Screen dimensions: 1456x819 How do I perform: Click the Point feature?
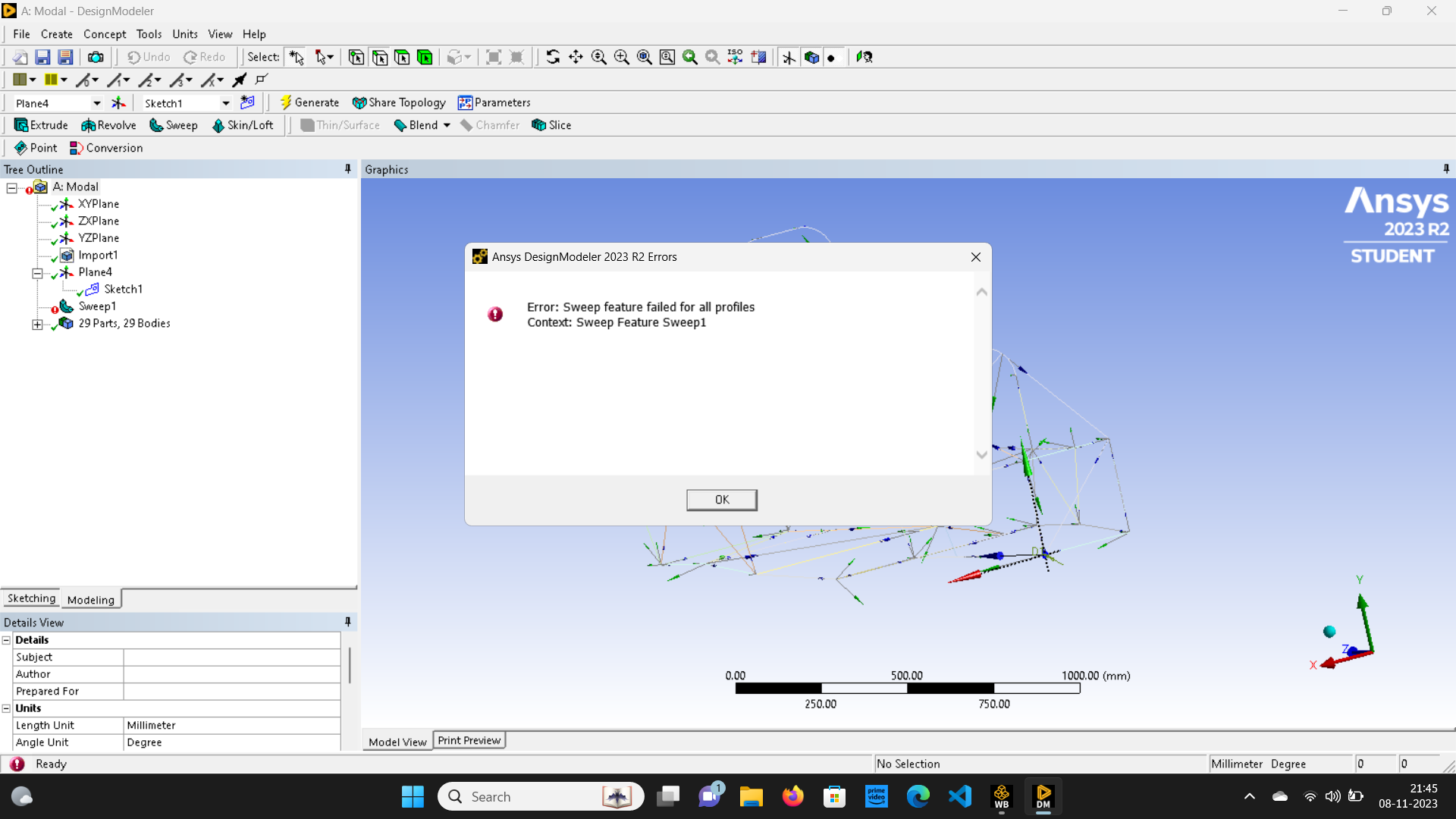(x=36, y=148)
